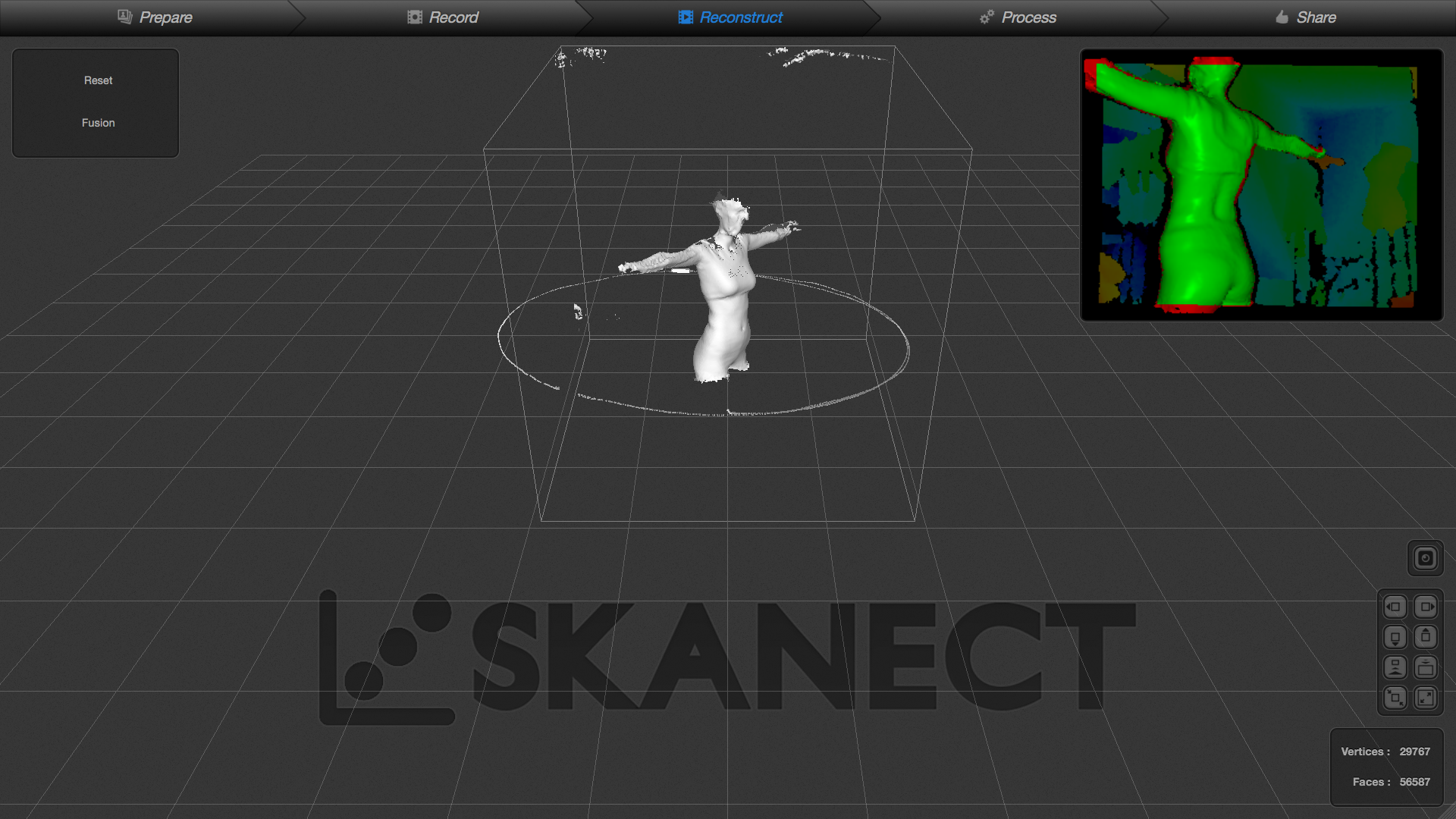Click the left-arrow view icon
The width and height of the screenshot is (1456, 819).
click(1395, 607)
